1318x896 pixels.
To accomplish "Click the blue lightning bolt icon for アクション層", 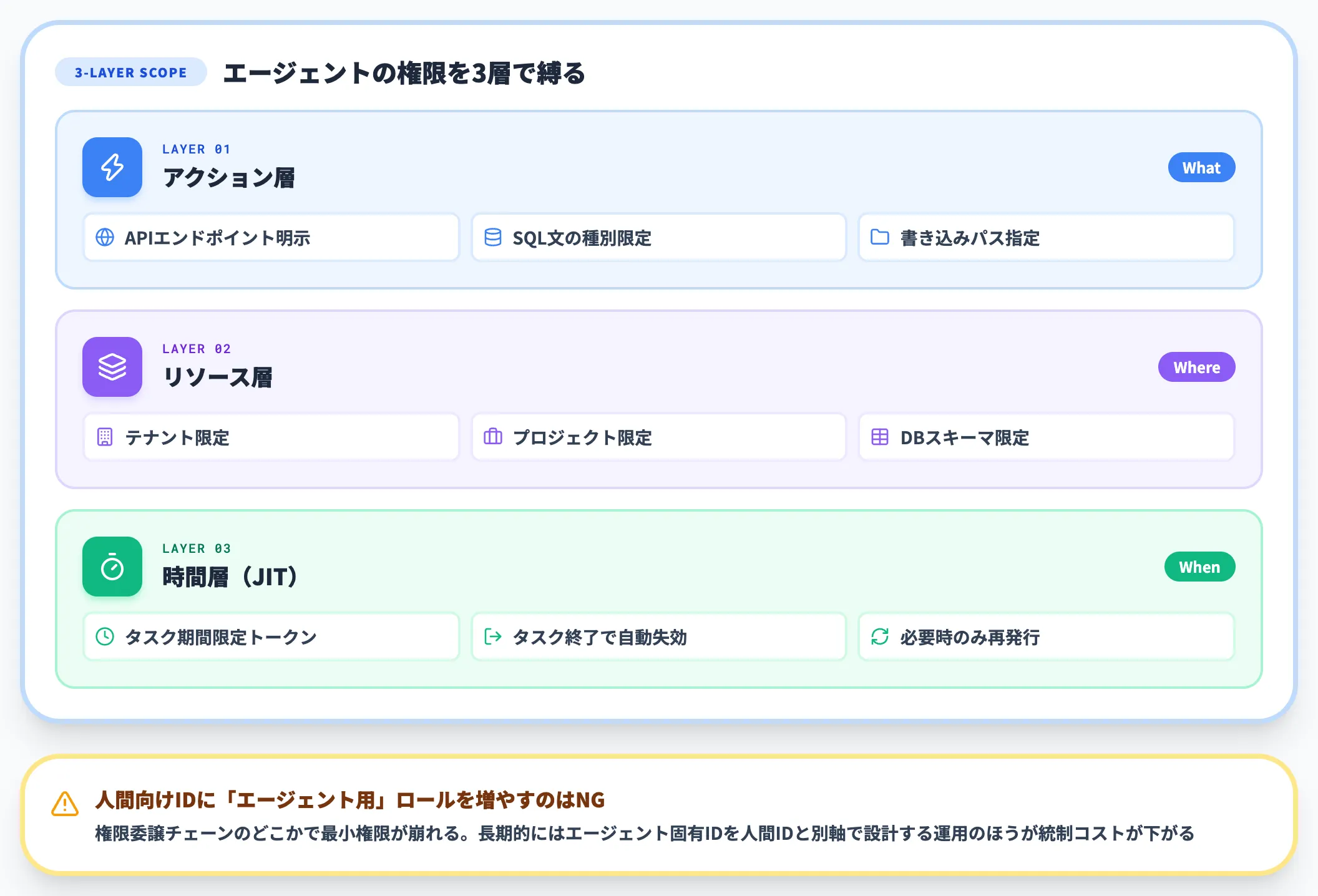I will click(112, 167).
